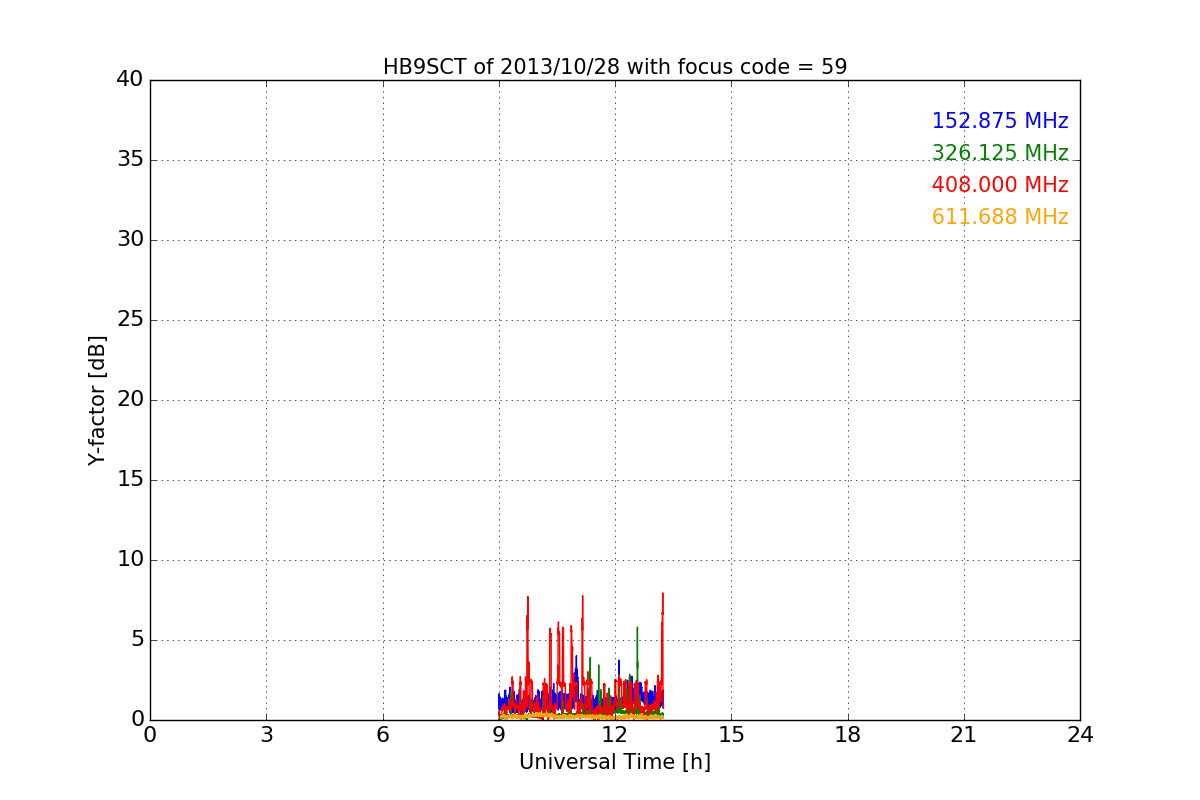Click the x-axis tick label 12
This screenshot has height=800, width=1200.
pos(615,735)
